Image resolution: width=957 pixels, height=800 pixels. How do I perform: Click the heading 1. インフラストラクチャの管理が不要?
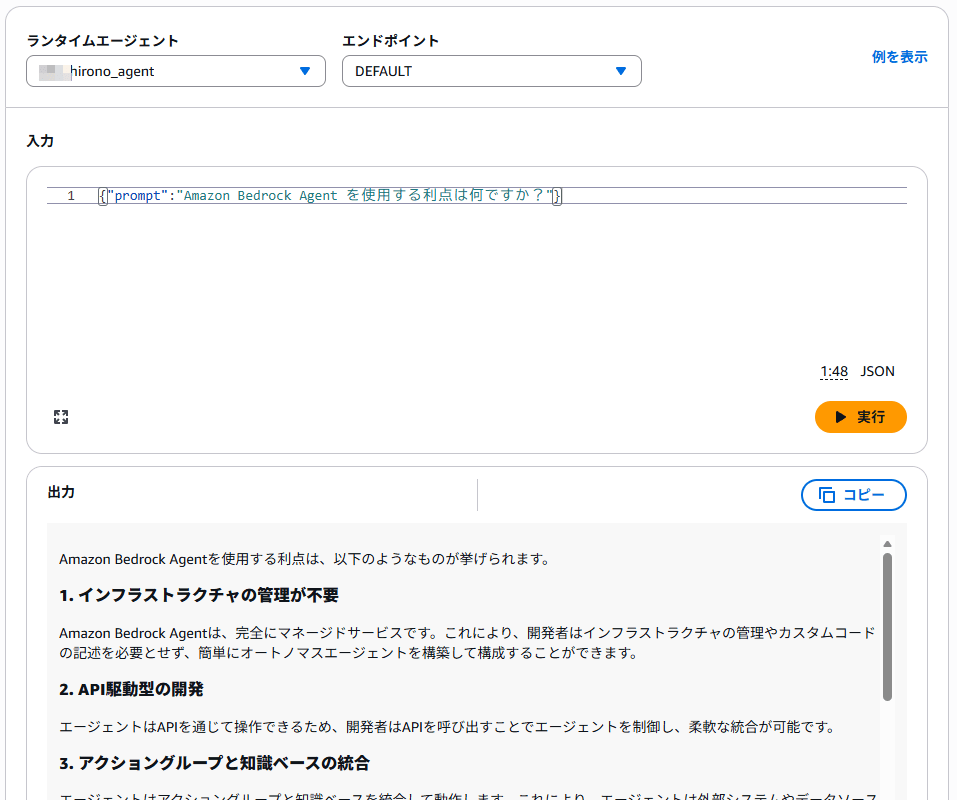tap(198, 595)
